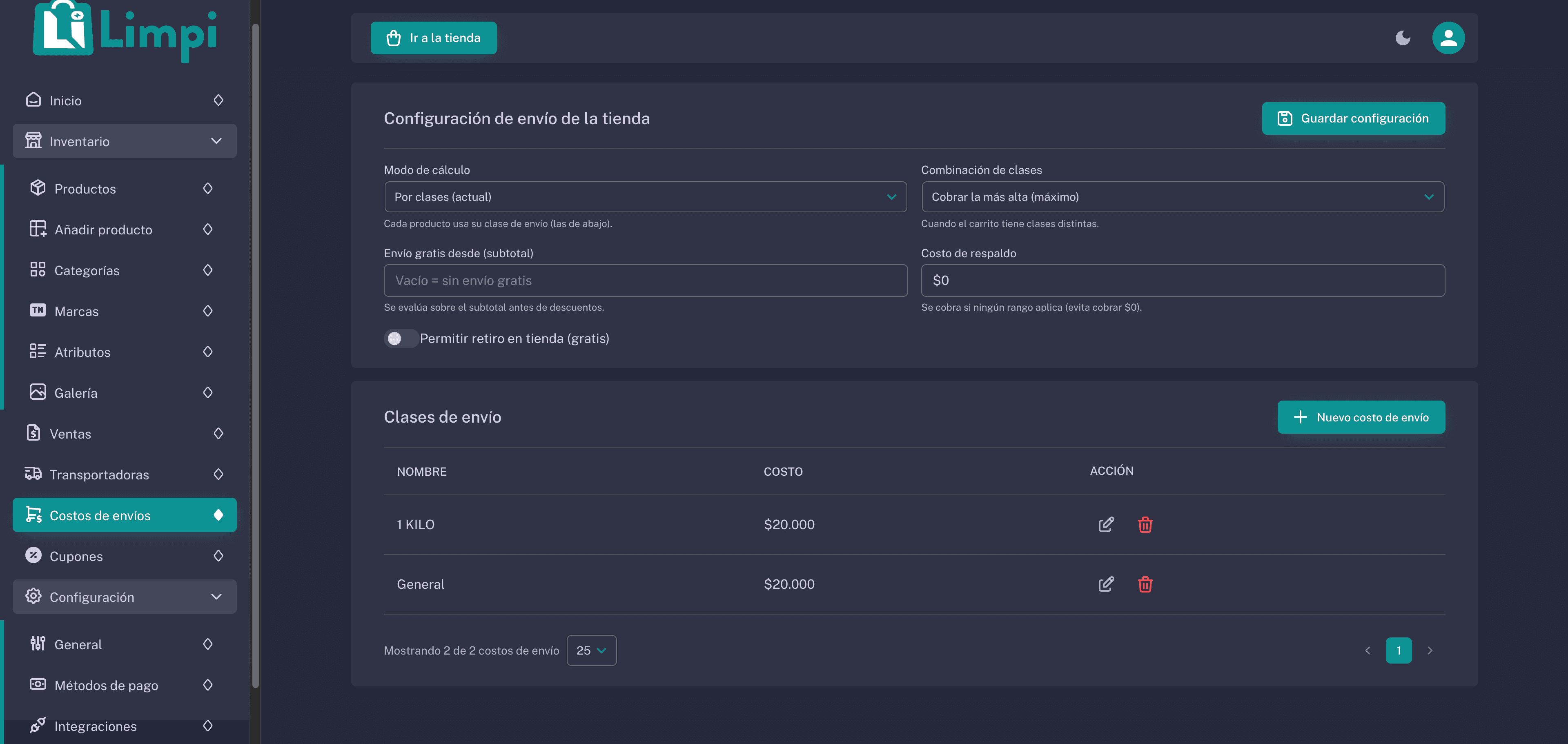Focus the Costo de respaldo field
Image resolution: width=1568 pixels, height=744 pixels.
pyautogui.click(x=1183, y=281)
